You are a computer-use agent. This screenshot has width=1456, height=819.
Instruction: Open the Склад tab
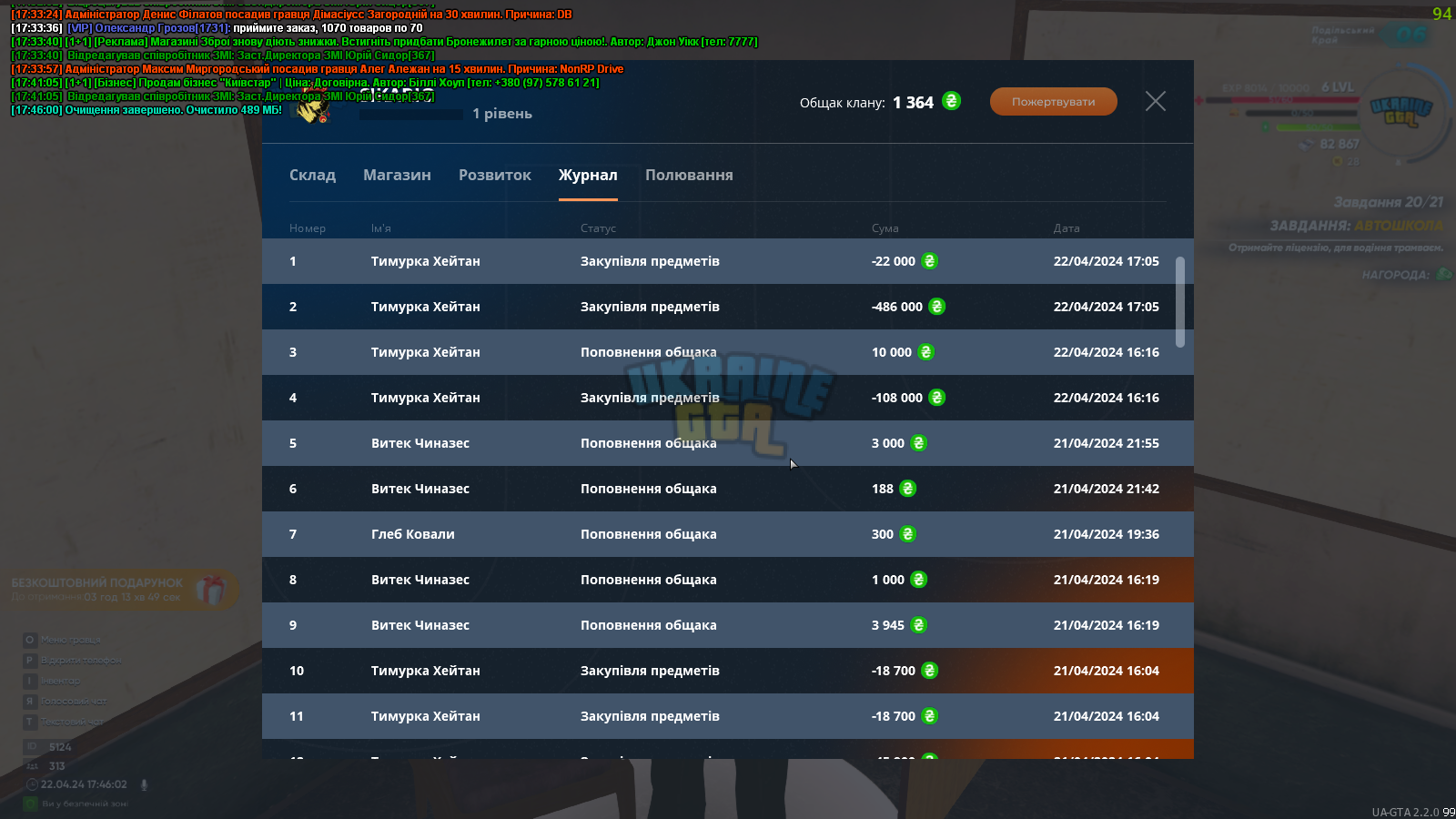pyautogui.click(x=312, y=175)
